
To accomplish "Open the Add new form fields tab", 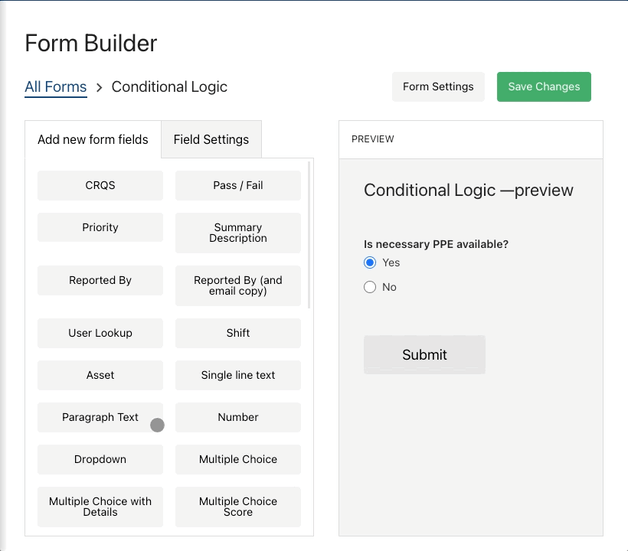I will tap(93, 139).
